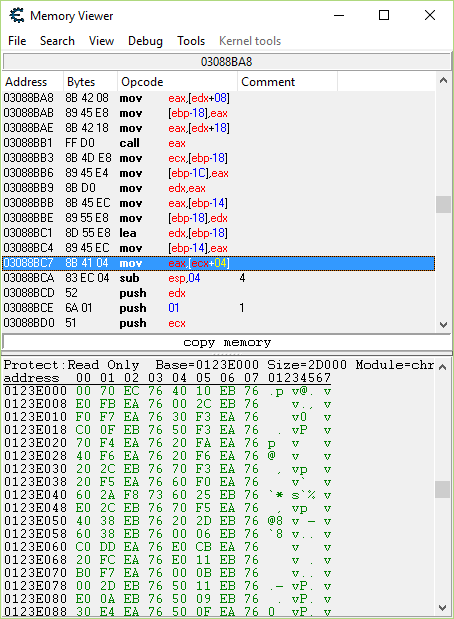Click the Cheat Engine logo icon
Viewport: 454px width, 619px height.
[x=17, y=15]
